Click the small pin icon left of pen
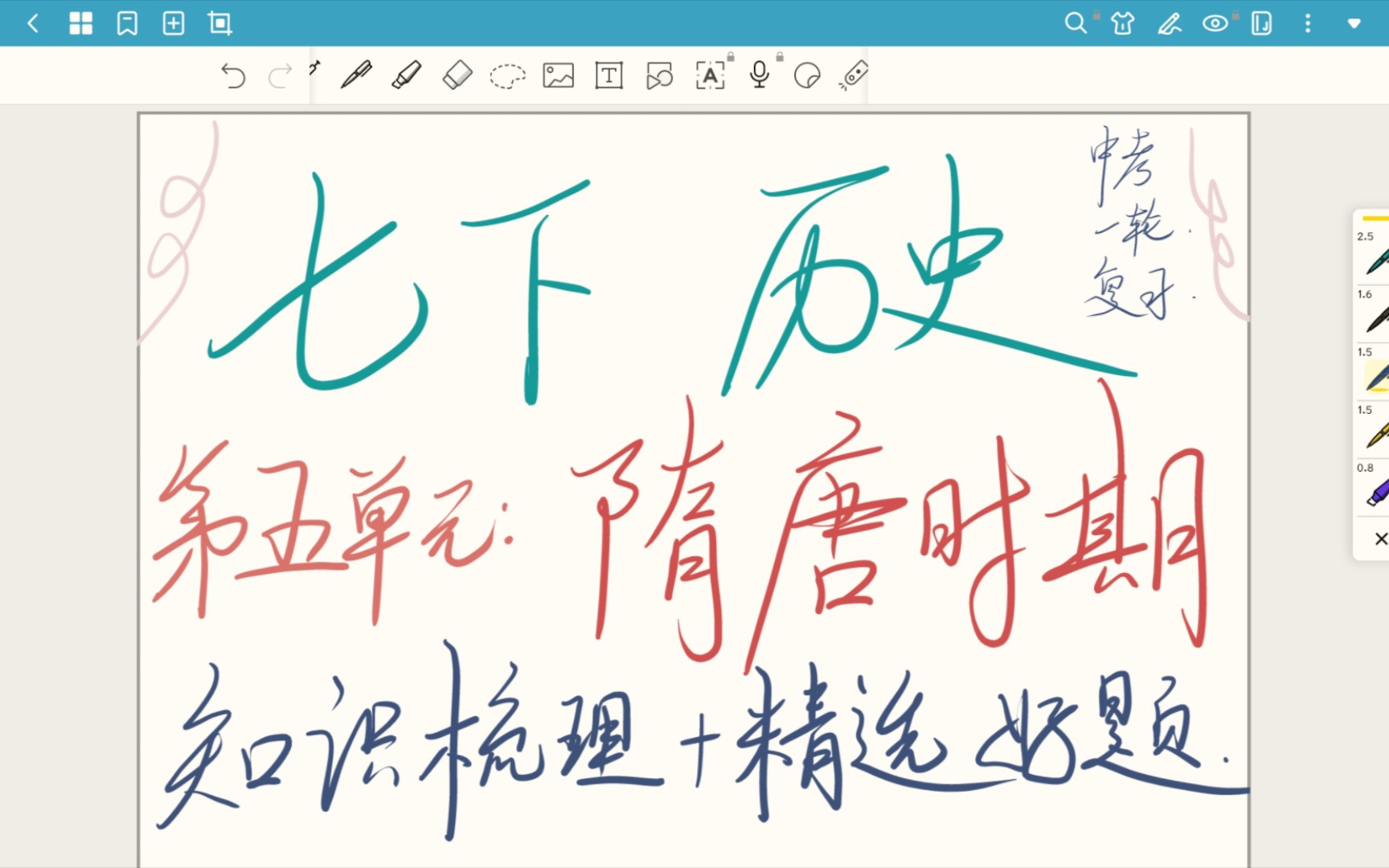Image resolution: width=1389 pixels, height=868 pixels. coord(314,68)
